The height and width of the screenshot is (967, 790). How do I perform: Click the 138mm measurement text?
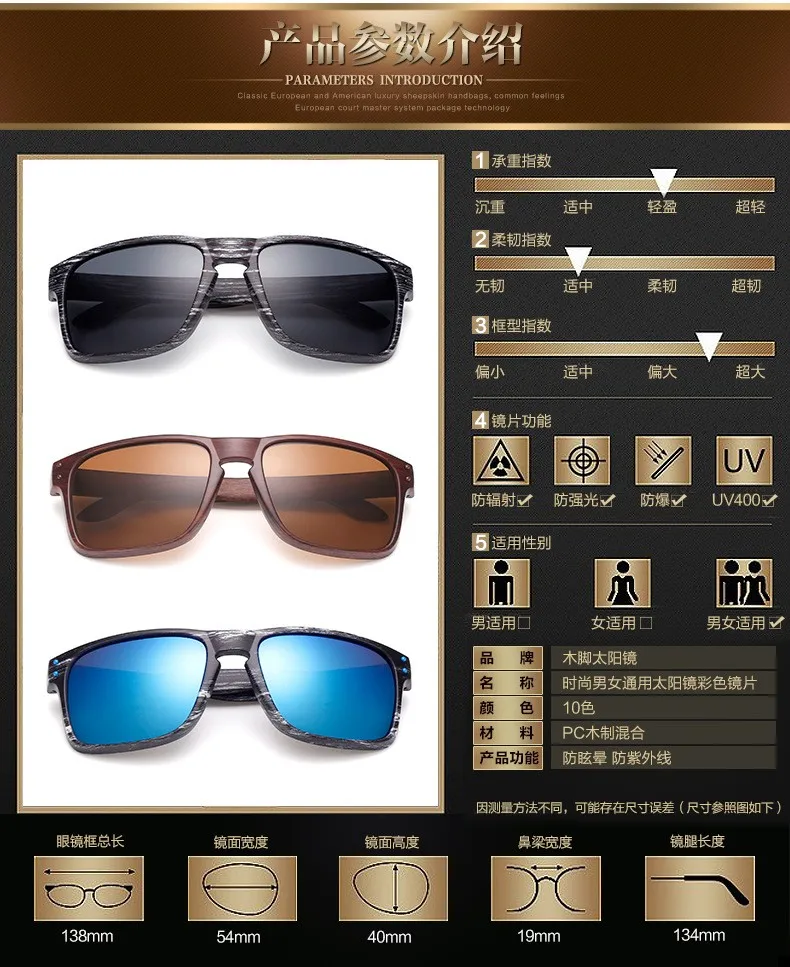(87, 936)
